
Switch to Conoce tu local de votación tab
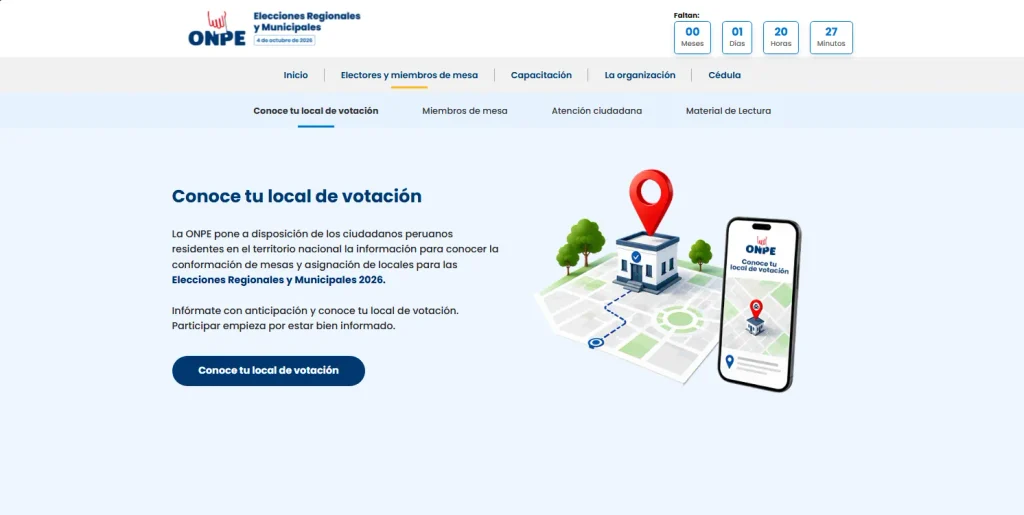click(x=316, y=111)
